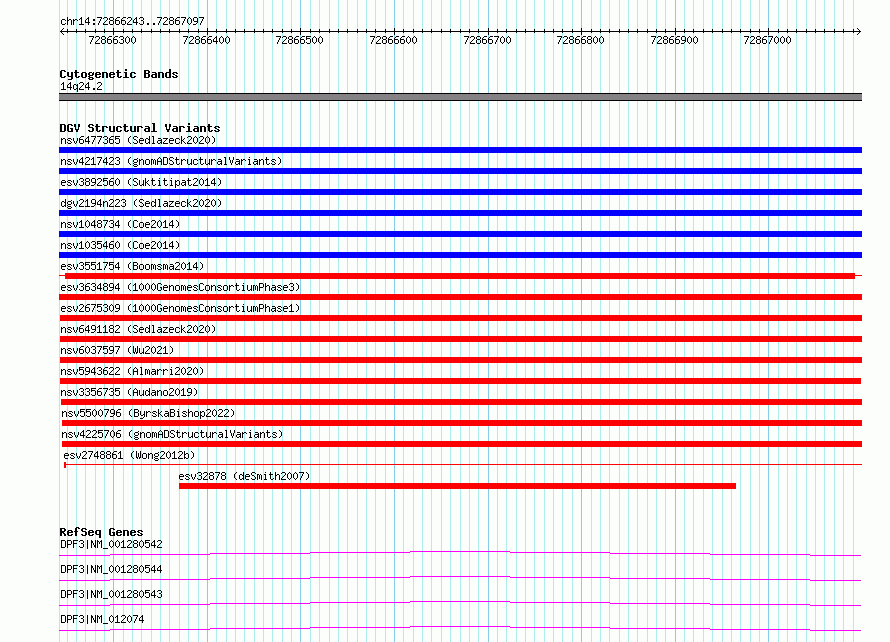Image resolution: width=890 pixels, height=642 pixels.
Task: Click the esv32878 (deSmith2007) label
Action: pyautogui.click(x=244, y=476)
